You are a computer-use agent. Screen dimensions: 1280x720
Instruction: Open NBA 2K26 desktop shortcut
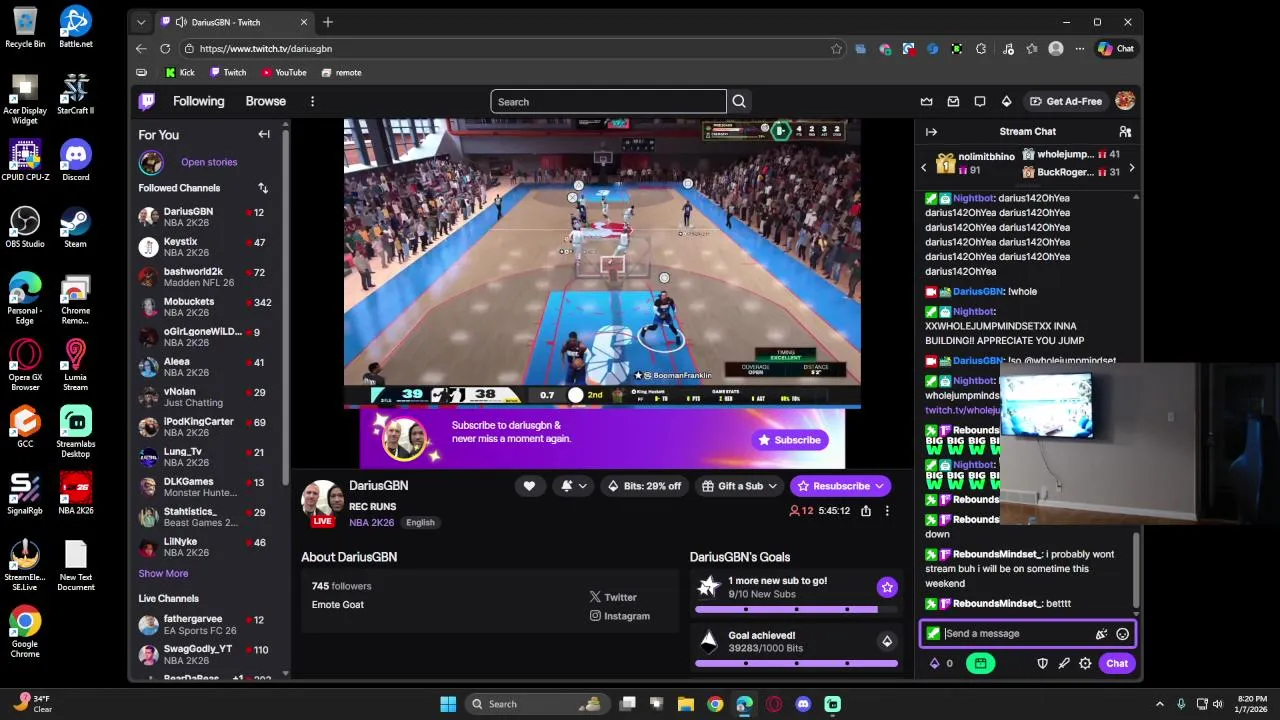coord(76,492)
